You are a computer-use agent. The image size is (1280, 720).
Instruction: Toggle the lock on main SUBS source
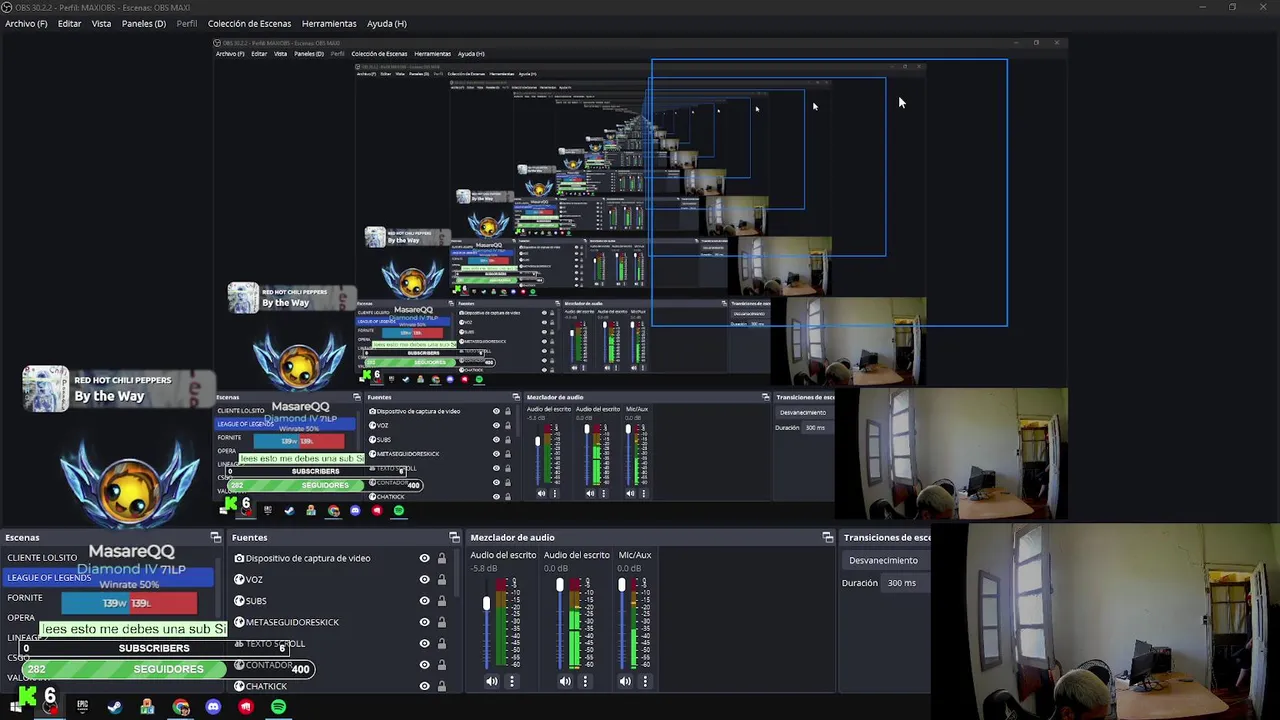coord(441,601)
